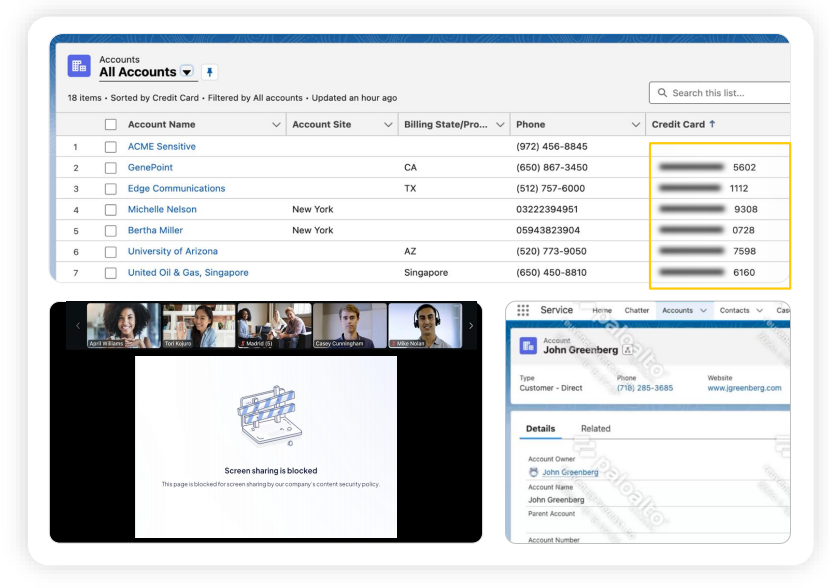The image size is (829, 588).
Task: Open the Edge Communications account link
Action: click(176, 189)
